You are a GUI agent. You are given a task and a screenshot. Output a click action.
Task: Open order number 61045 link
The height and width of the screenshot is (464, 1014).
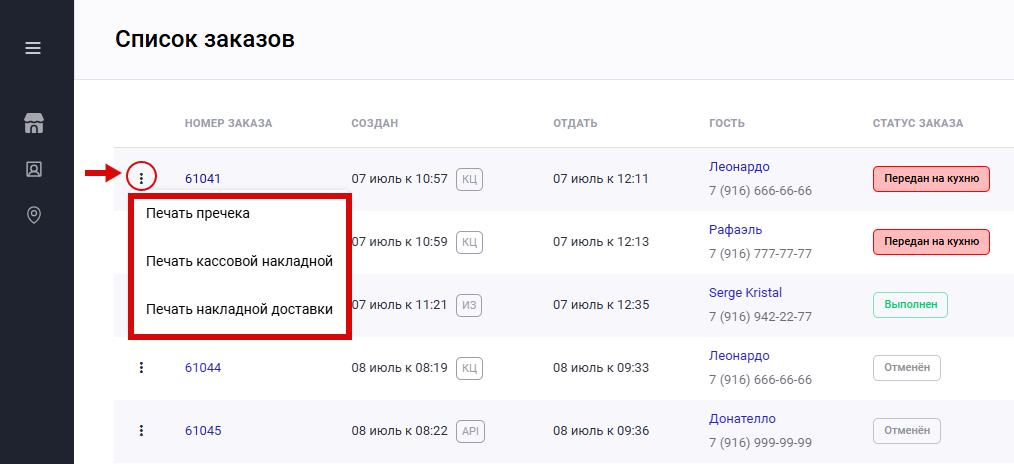pyautogui.click(x=203, y=431)
